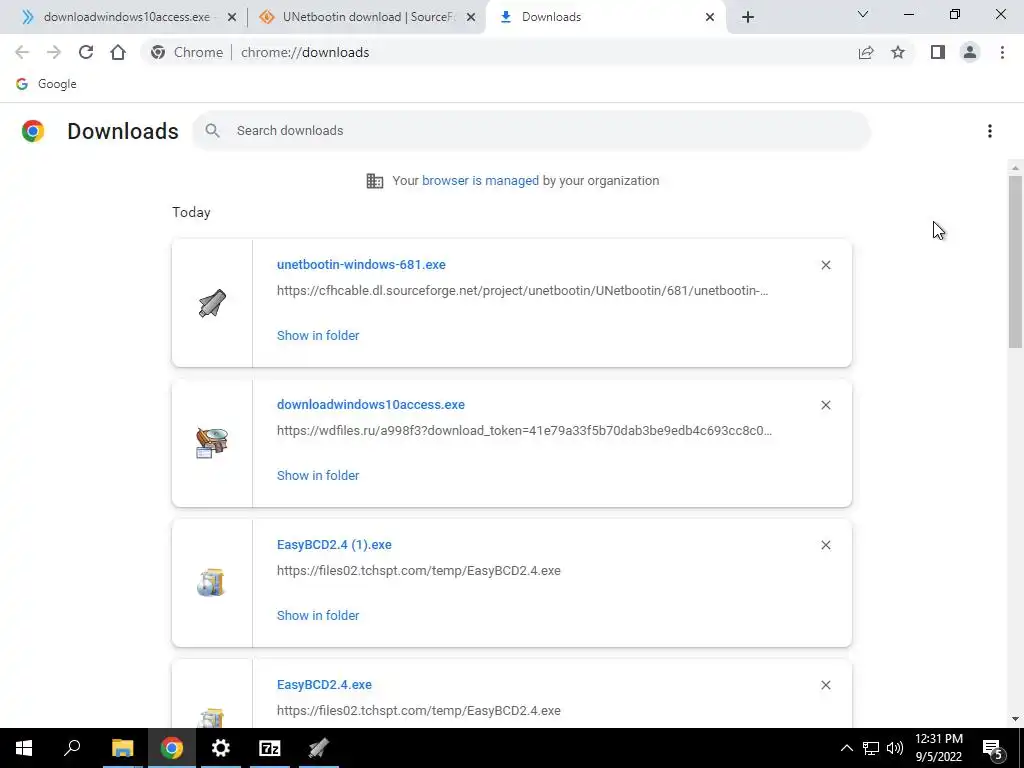Reload the Downloads page

[x=86, y=52]
